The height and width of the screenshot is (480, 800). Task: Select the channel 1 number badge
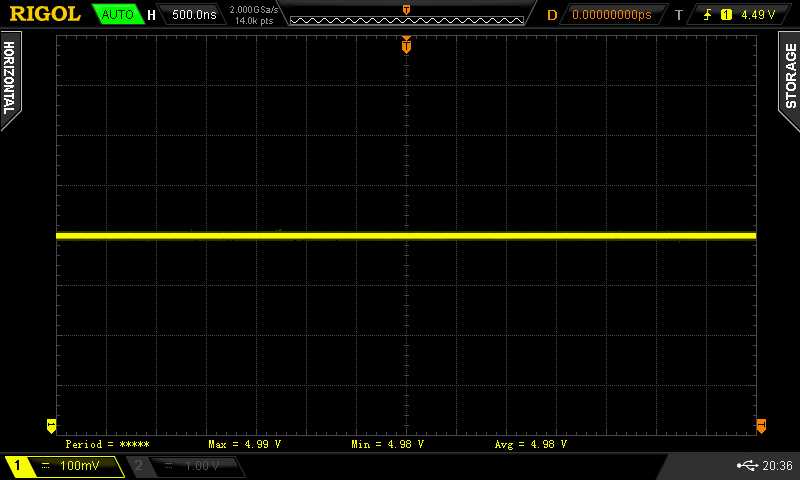pyautogui.click(x=17, y=466)
